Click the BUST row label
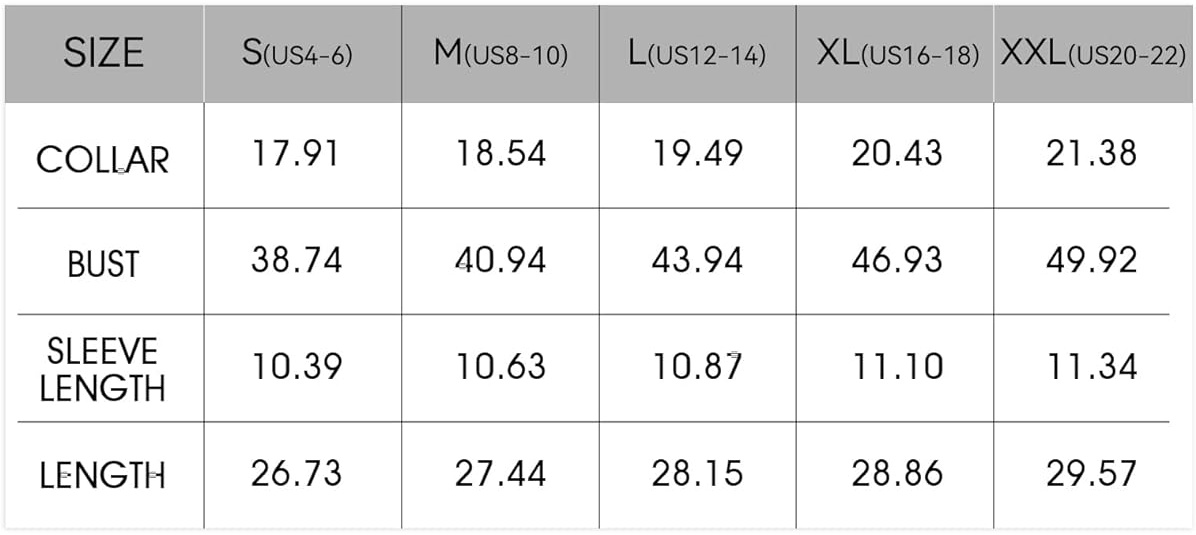Screen dimensions: 1196x535 coord(104,264)
